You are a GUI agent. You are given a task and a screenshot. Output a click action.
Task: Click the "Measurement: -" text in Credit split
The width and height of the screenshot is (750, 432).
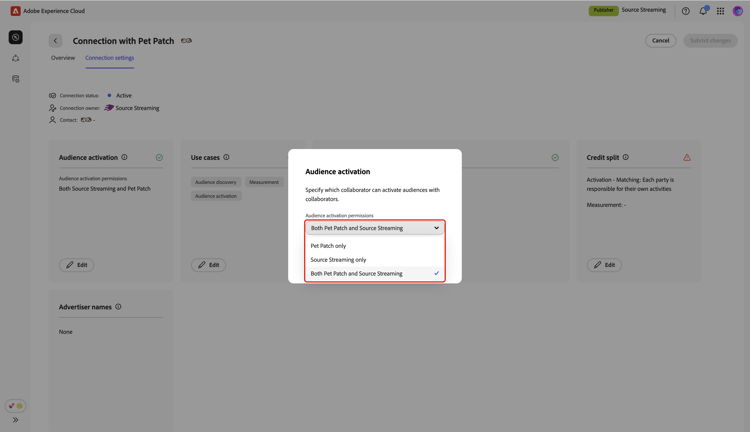pyautogui.click(x=606, y=205)
